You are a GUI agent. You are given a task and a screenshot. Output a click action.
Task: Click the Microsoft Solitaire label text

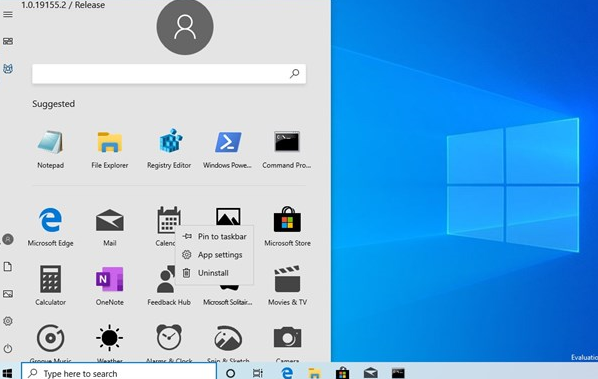pyautogui.click(x=228, y=302)
